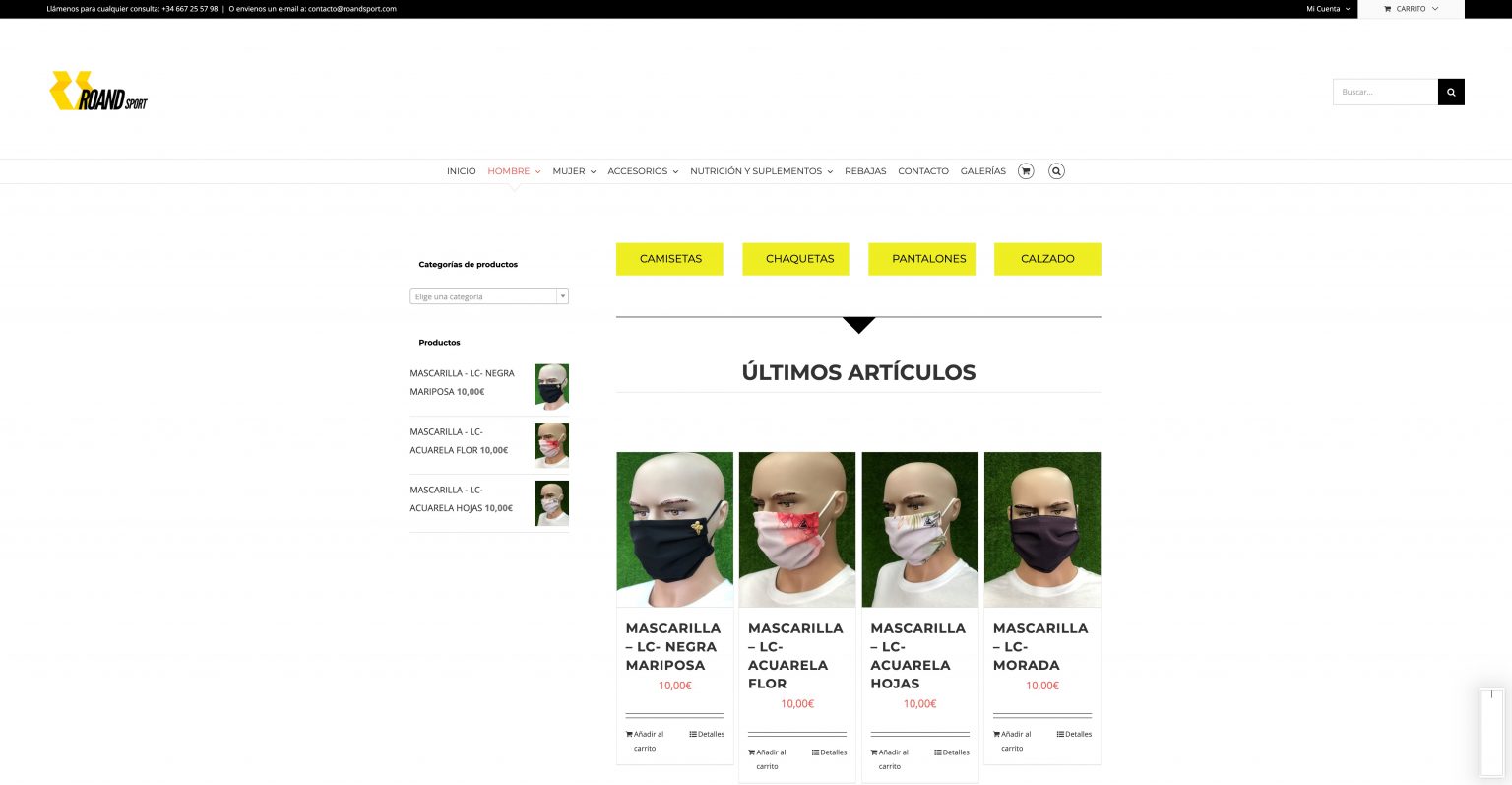The height and width of the screenshot is (785, 1512).
Task: Click the yellow Camisetas button
Action: (x=669, y=259)
